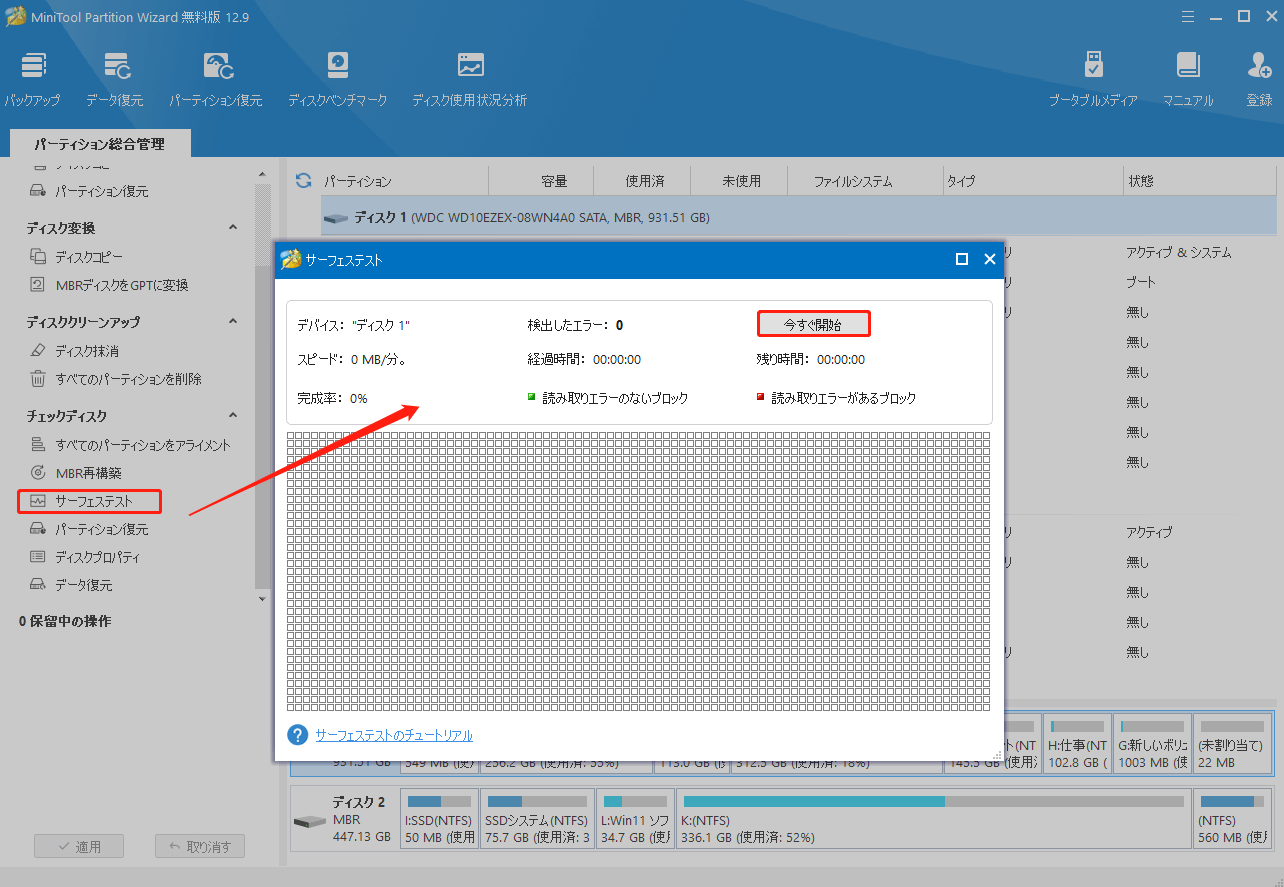Open データ復元 in the top toolbar
The height and width of the screenshot is (887, 1284).
[x=114, y=79]
